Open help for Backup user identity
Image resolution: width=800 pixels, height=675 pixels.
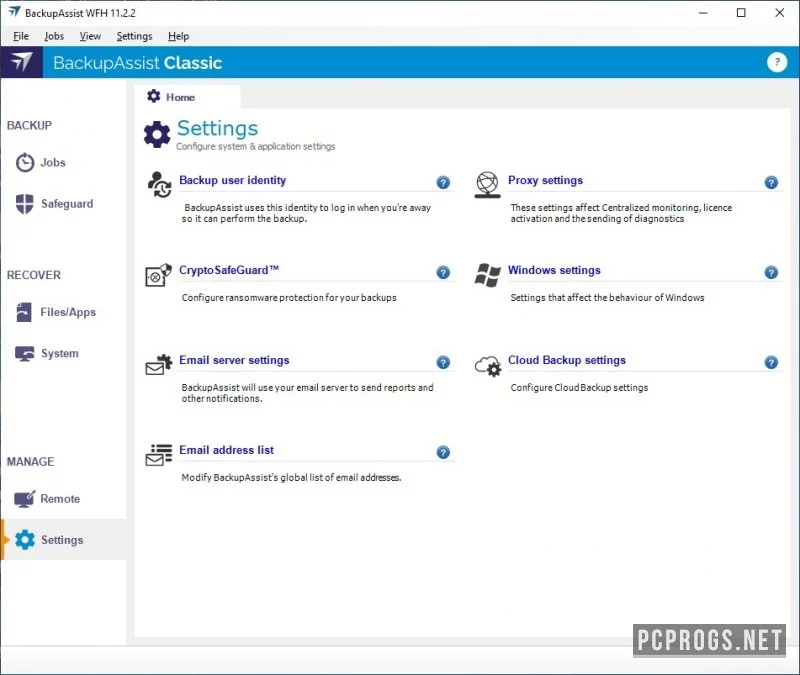443,183
